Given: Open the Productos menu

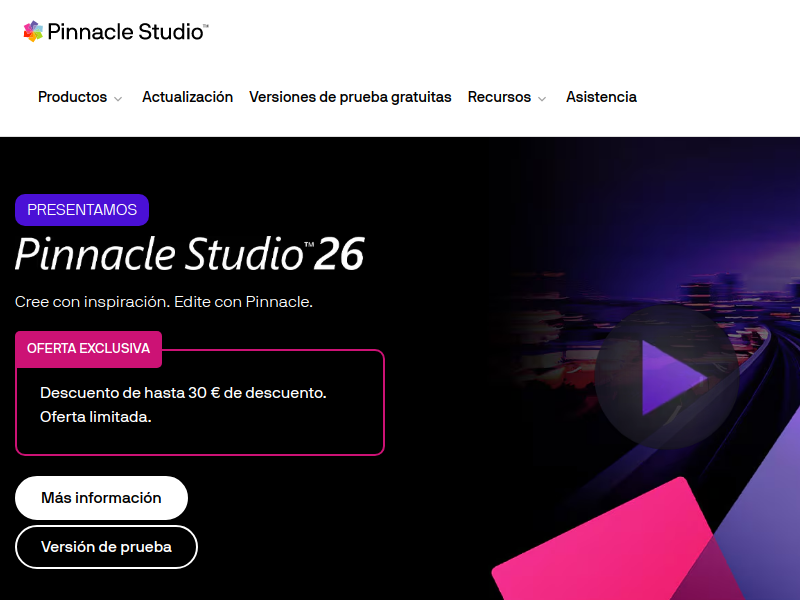Looking at the screenshot, I should click(72, 97).
